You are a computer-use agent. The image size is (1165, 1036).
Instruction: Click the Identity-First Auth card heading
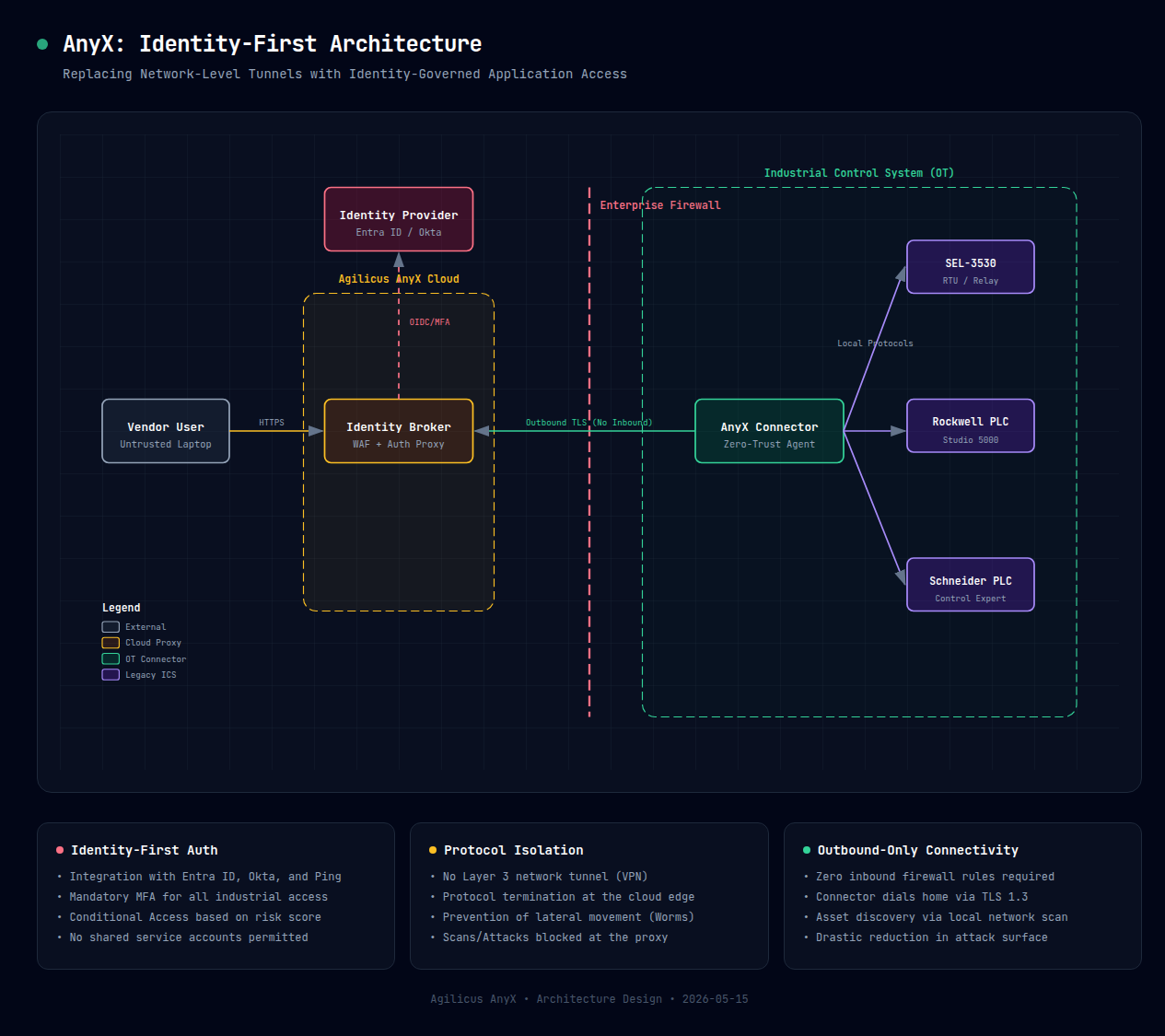point(145,850)
